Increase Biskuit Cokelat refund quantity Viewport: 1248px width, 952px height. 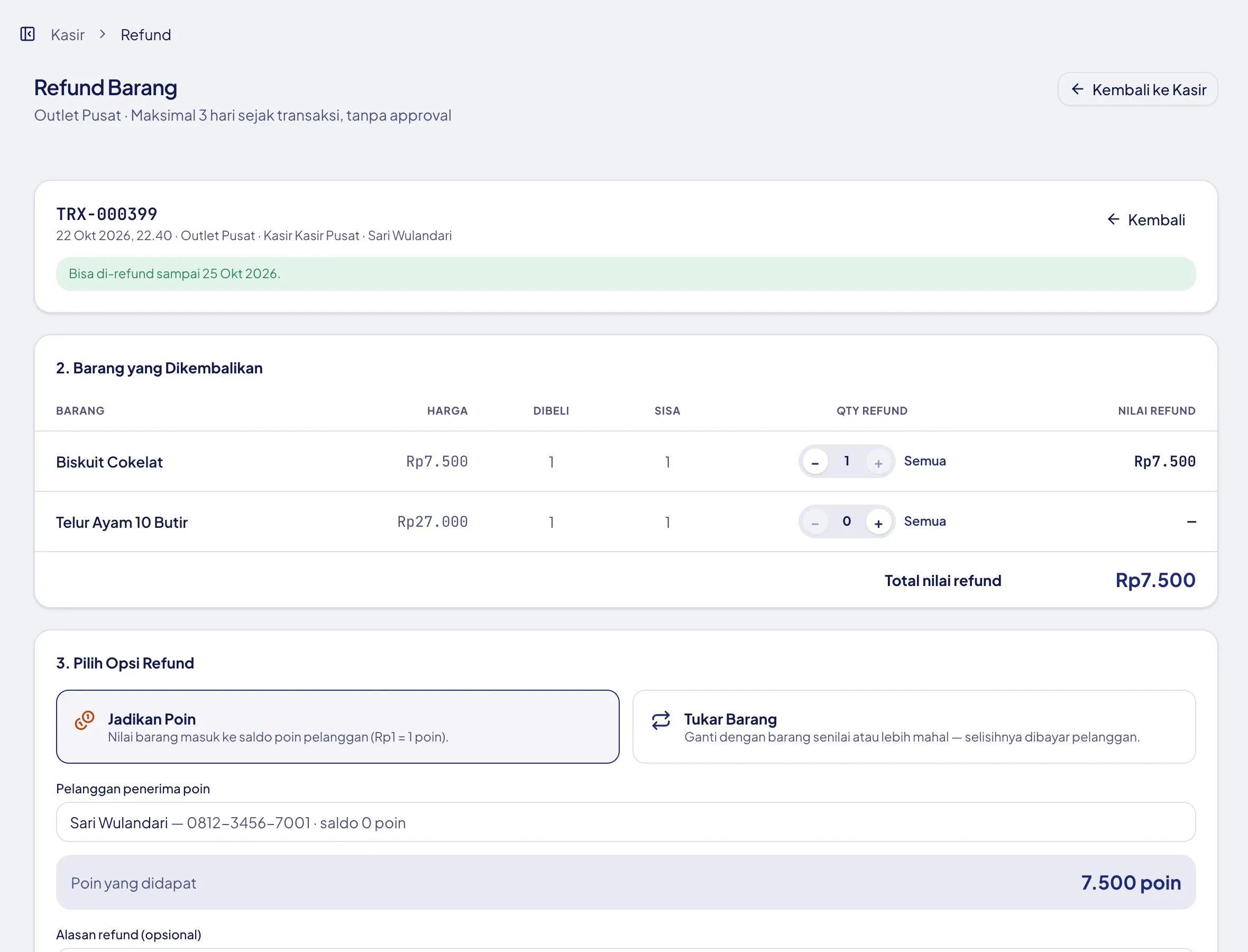(878, 462)
